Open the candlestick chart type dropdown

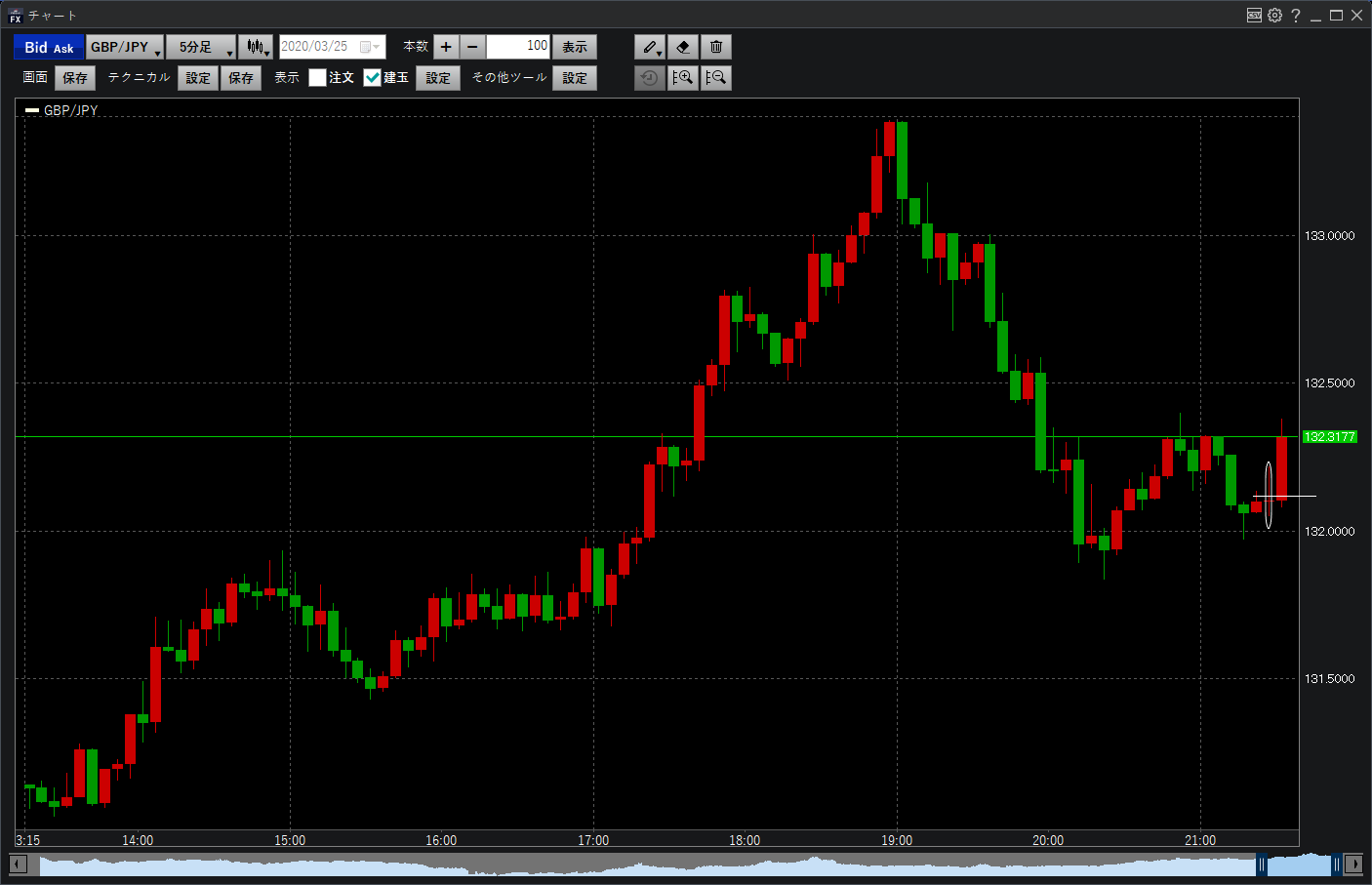[257, 47]
